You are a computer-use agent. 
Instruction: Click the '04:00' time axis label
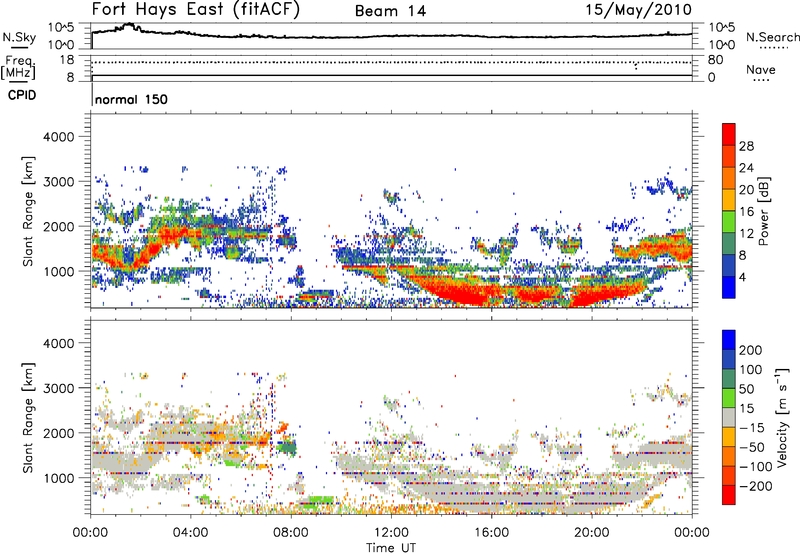(x=190, y=533)
